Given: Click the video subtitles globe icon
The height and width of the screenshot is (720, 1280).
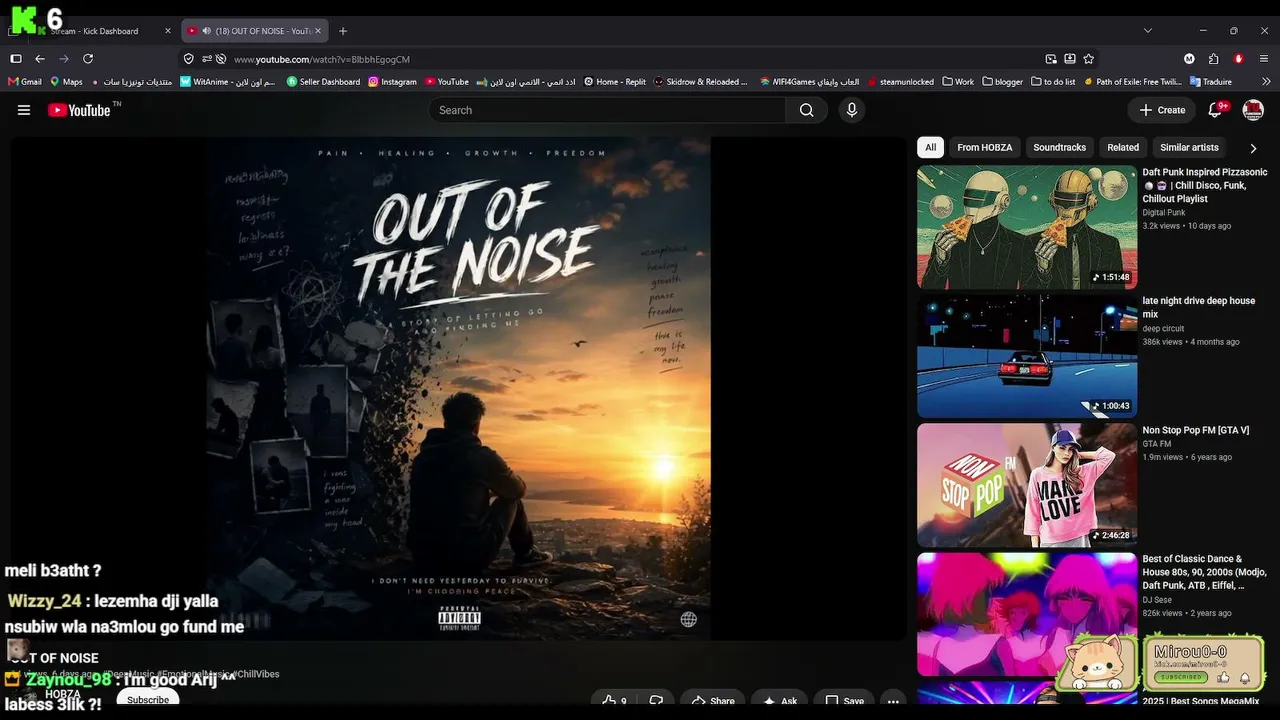Looking at the screenshot, I should [688, 619].
